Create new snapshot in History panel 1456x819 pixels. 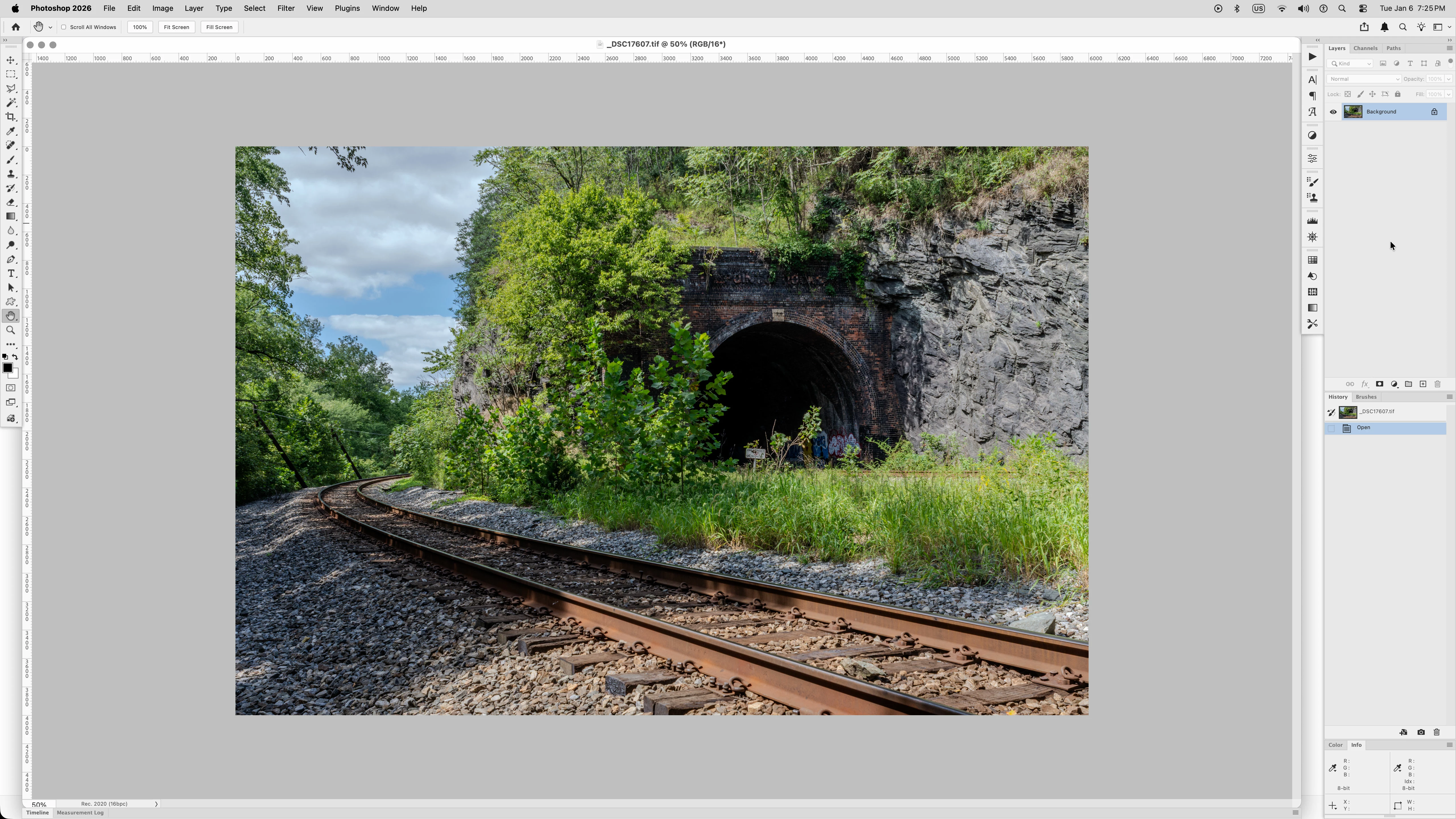[x=1421, y=733]
